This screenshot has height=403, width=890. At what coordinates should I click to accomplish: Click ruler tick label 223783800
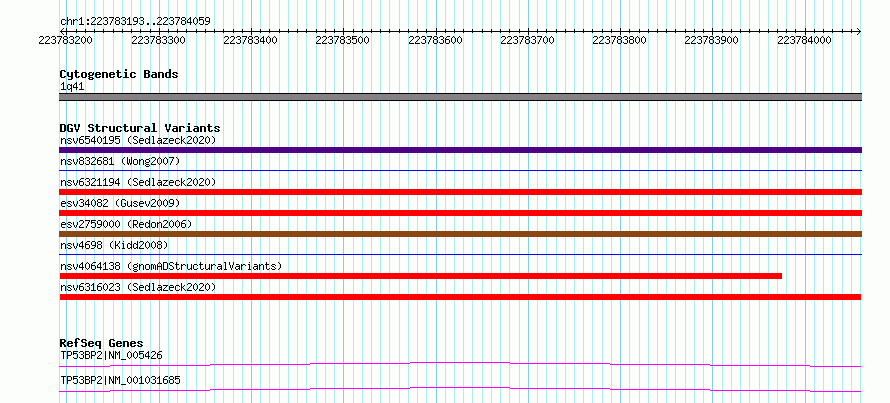619,40
